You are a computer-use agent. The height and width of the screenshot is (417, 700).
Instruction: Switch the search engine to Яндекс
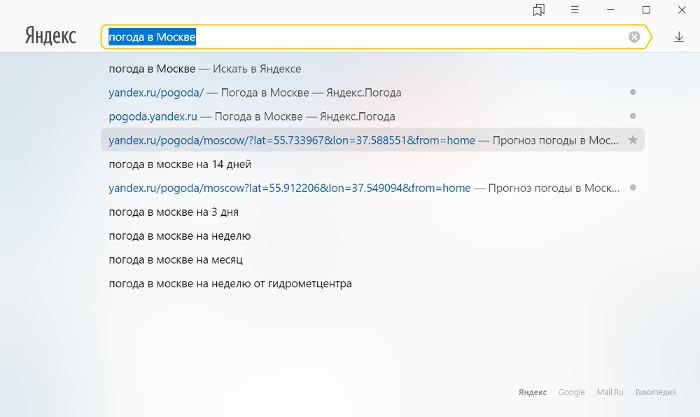tap(532, 392)
